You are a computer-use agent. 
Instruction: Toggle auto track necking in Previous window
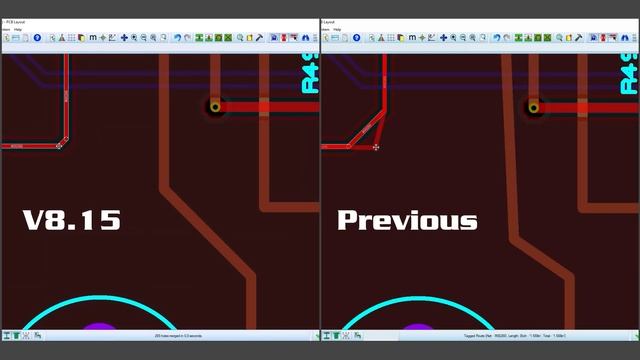[x=603, y=38]
